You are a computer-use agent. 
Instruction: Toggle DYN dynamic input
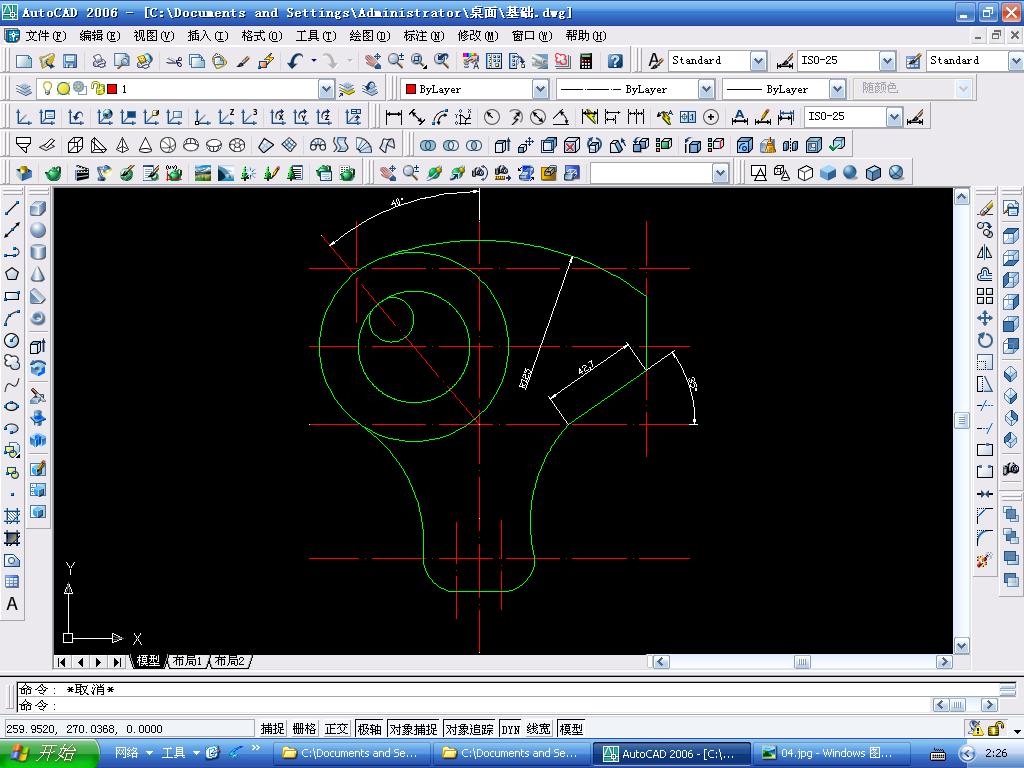coord(511,729)
